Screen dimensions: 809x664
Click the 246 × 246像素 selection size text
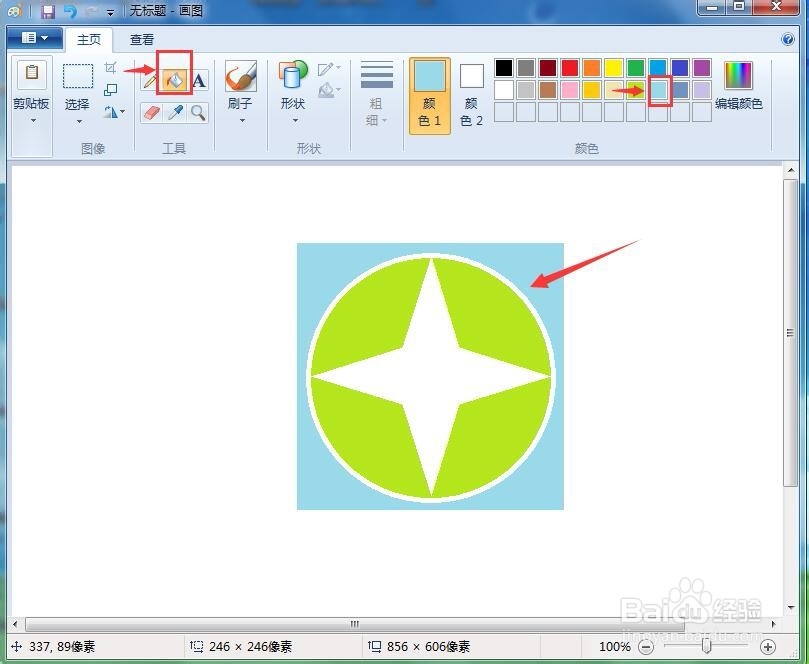(x=251, y=647)
